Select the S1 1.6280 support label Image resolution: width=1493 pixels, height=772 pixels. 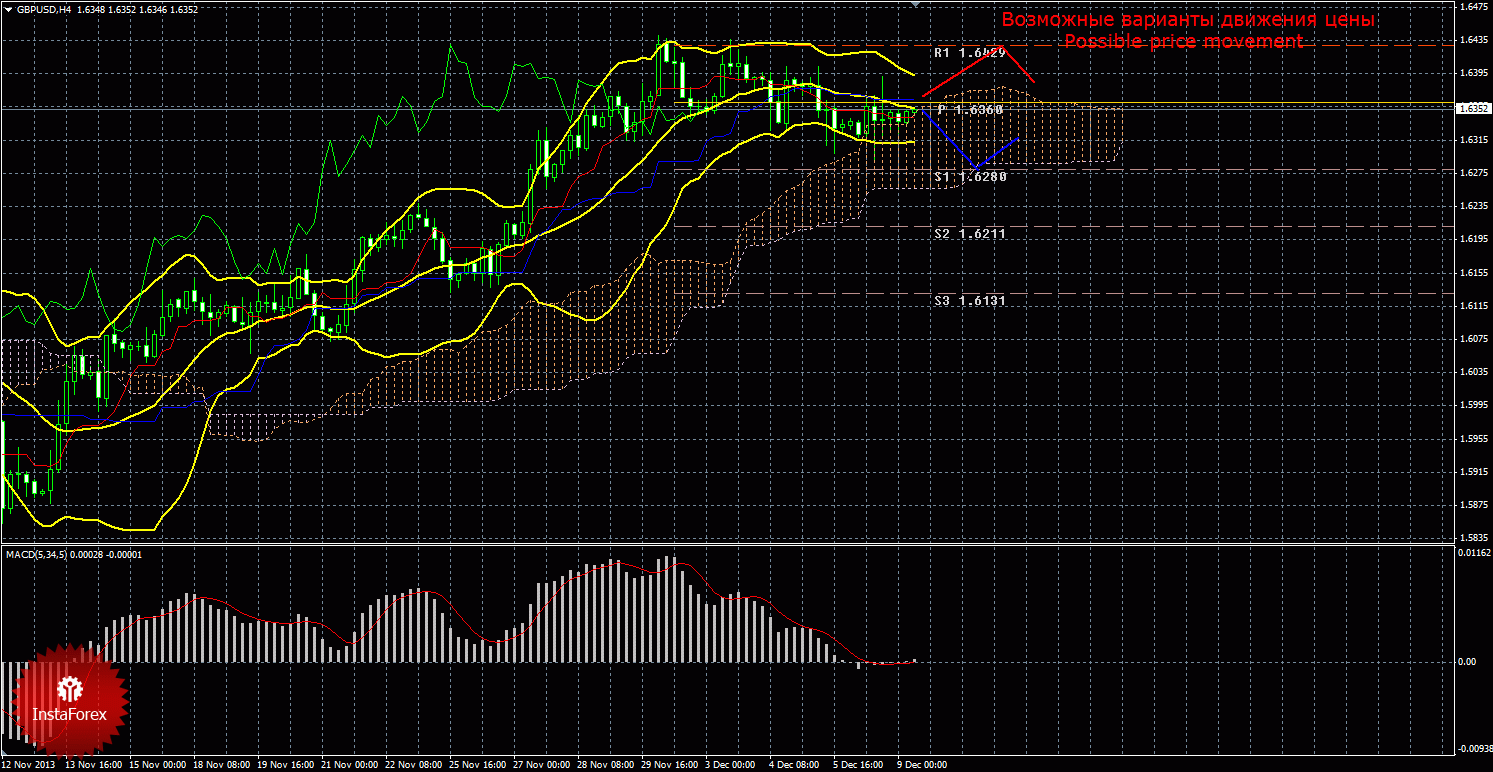(970, 177)
